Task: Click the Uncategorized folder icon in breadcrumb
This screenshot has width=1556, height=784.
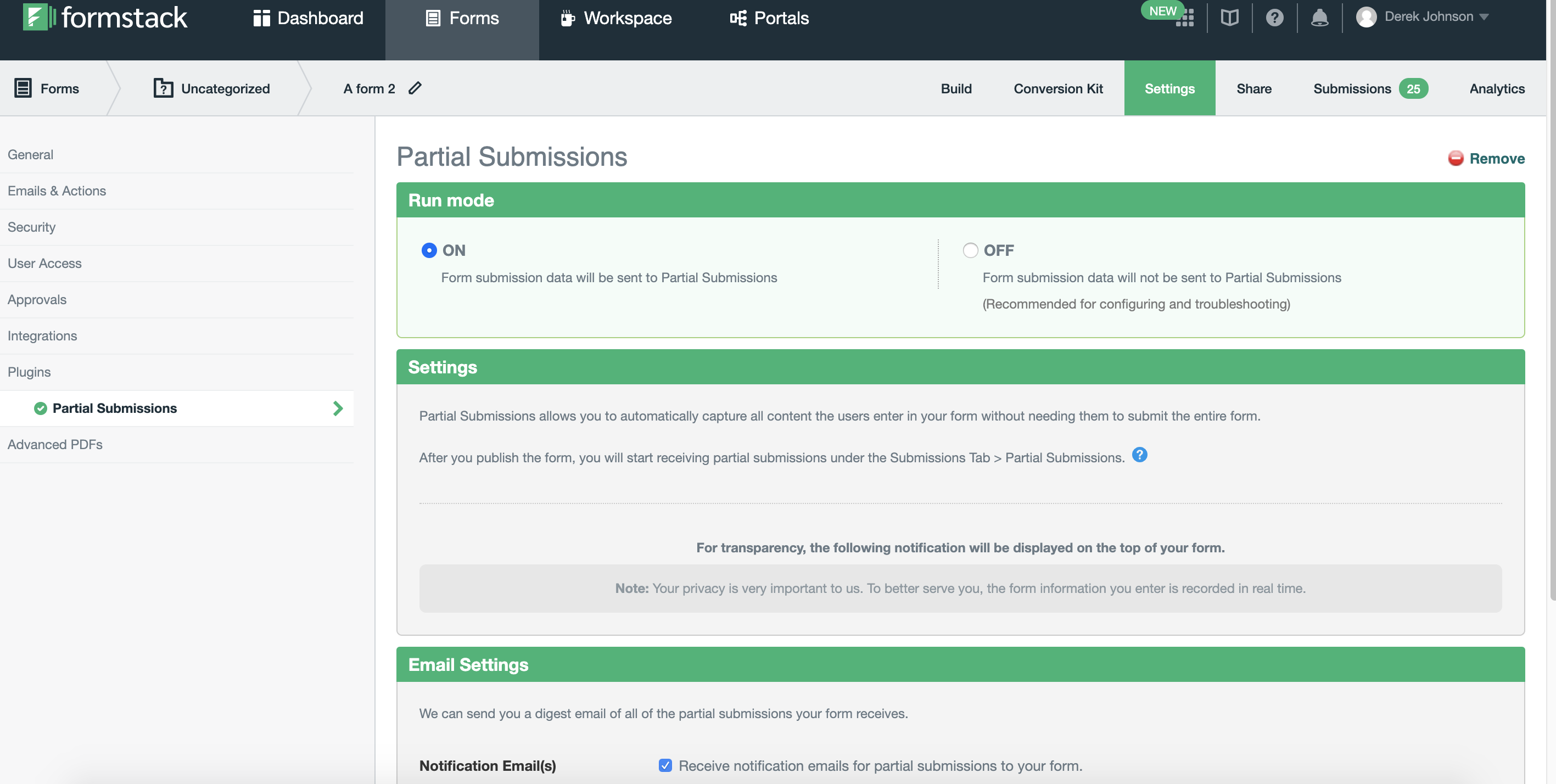Action: pyautogui.click(x=163, y=88)
